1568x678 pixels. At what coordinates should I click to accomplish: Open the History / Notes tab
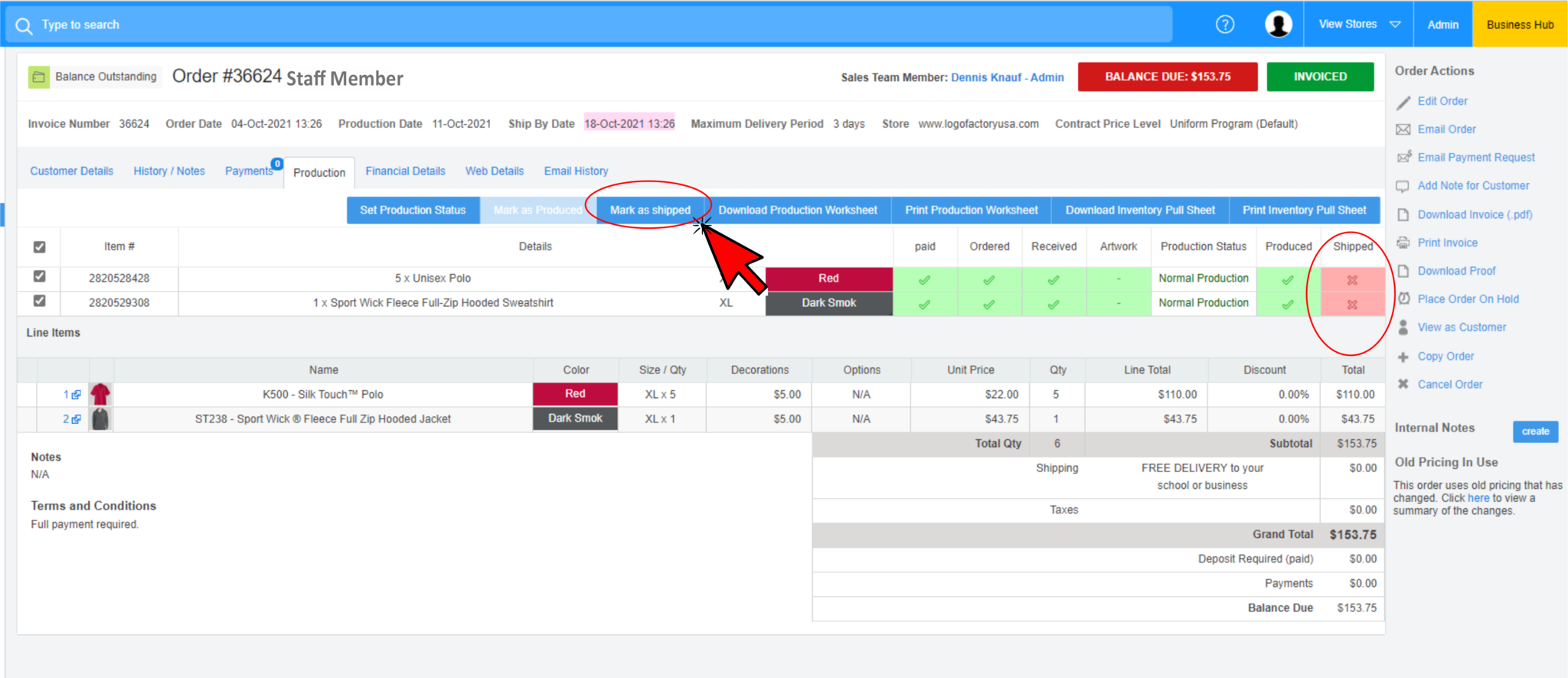click(x=169, y=171)
